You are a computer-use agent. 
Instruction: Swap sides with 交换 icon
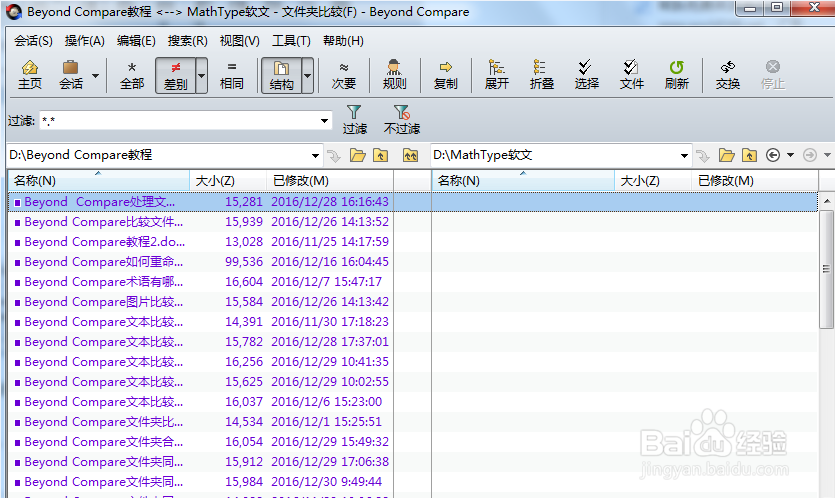728,75
